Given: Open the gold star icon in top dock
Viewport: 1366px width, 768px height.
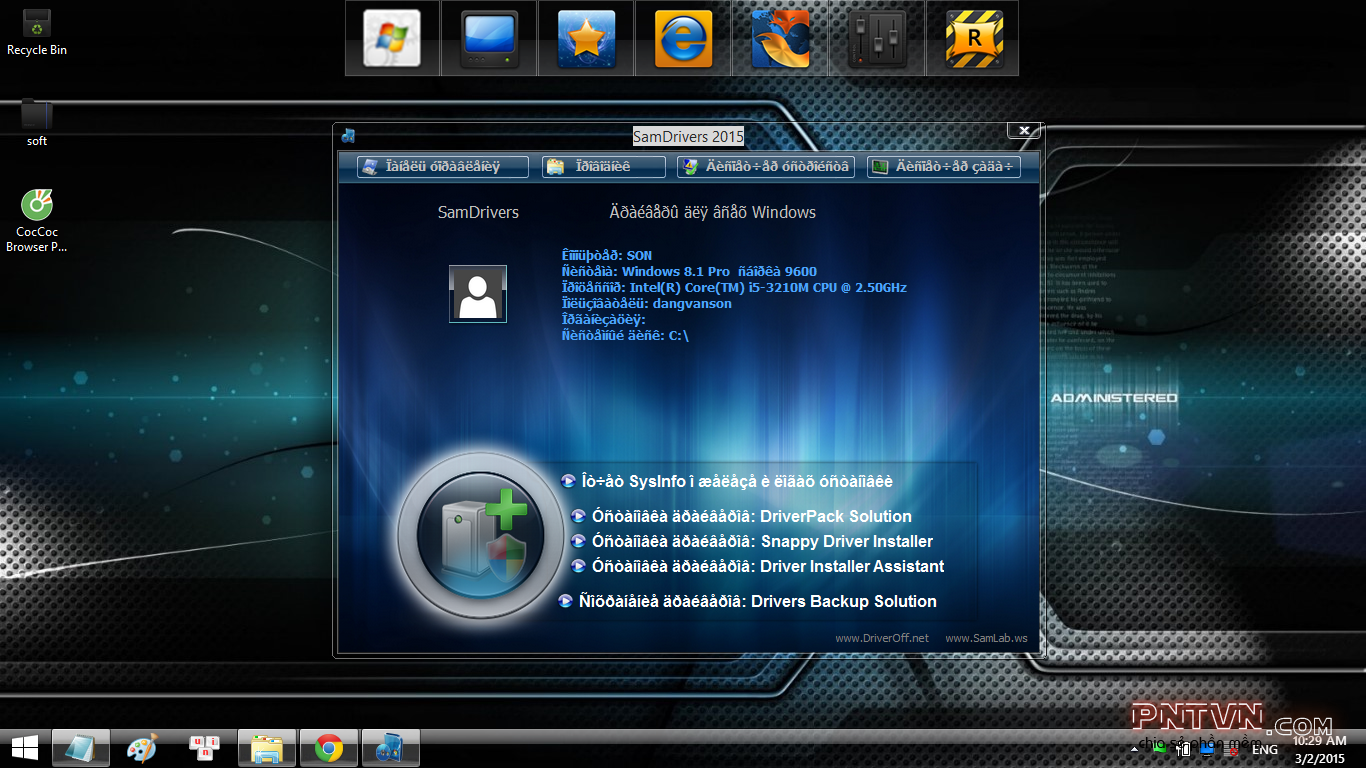Looking at the screenshot, I should pos(586,38).
